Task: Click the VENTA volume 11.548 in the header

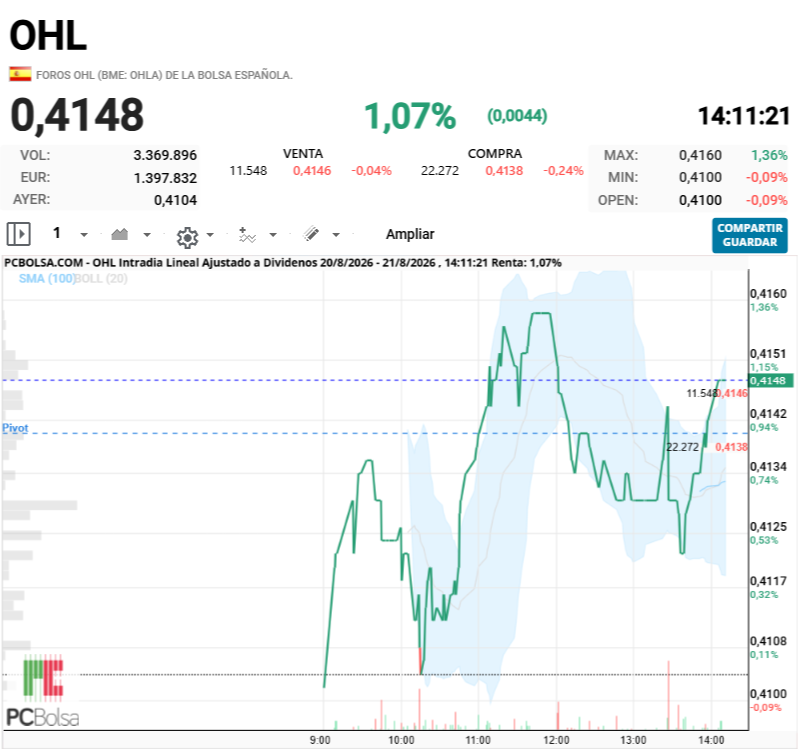Action: (x=248, y=171)
